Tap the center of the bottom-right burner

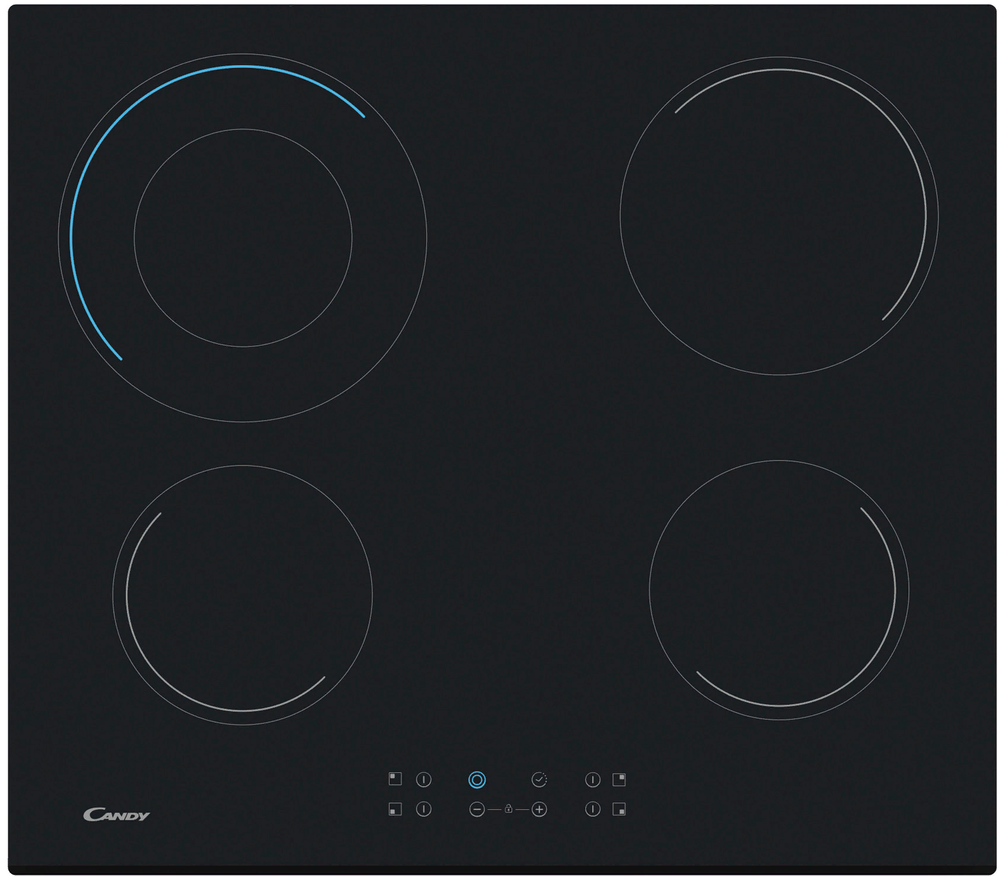(779, 590)
